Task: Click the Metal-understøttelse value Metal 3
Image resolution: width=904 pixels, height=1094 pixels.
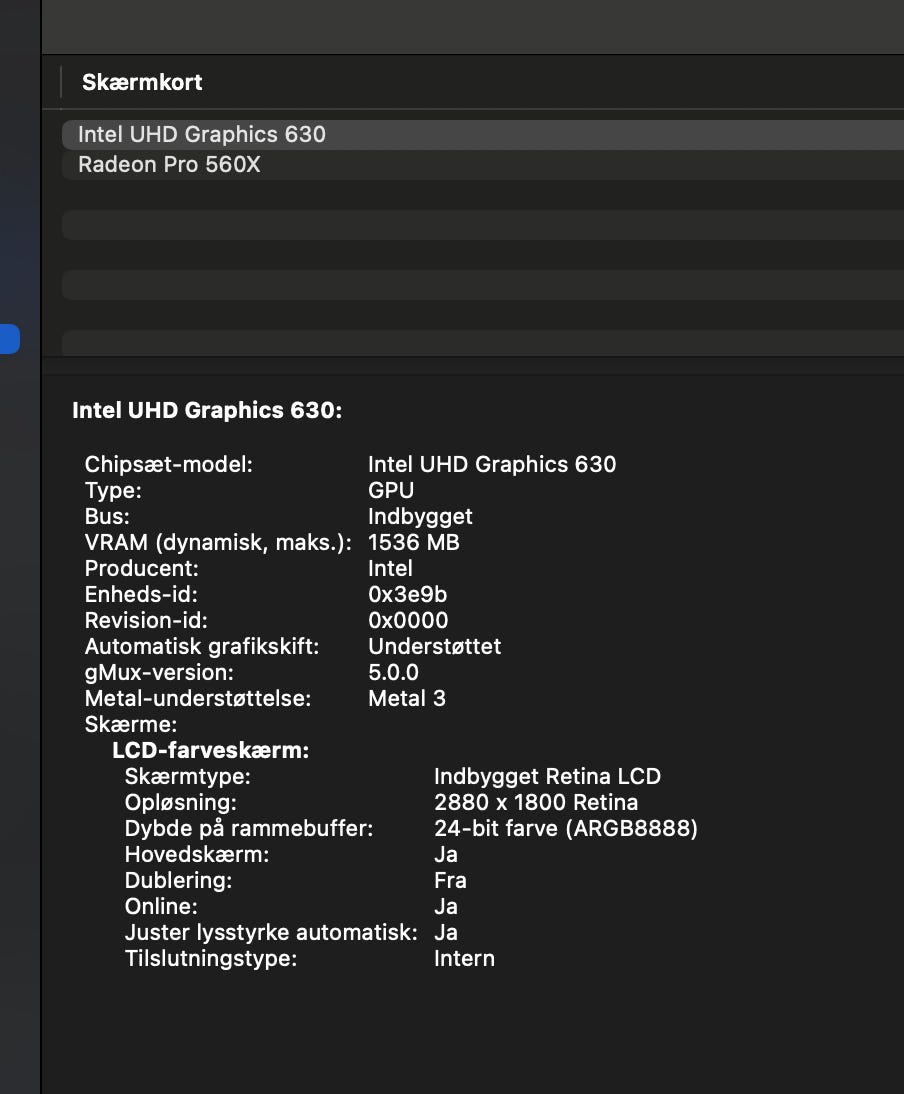Action: pyautogui.click(x=407, y=698)
